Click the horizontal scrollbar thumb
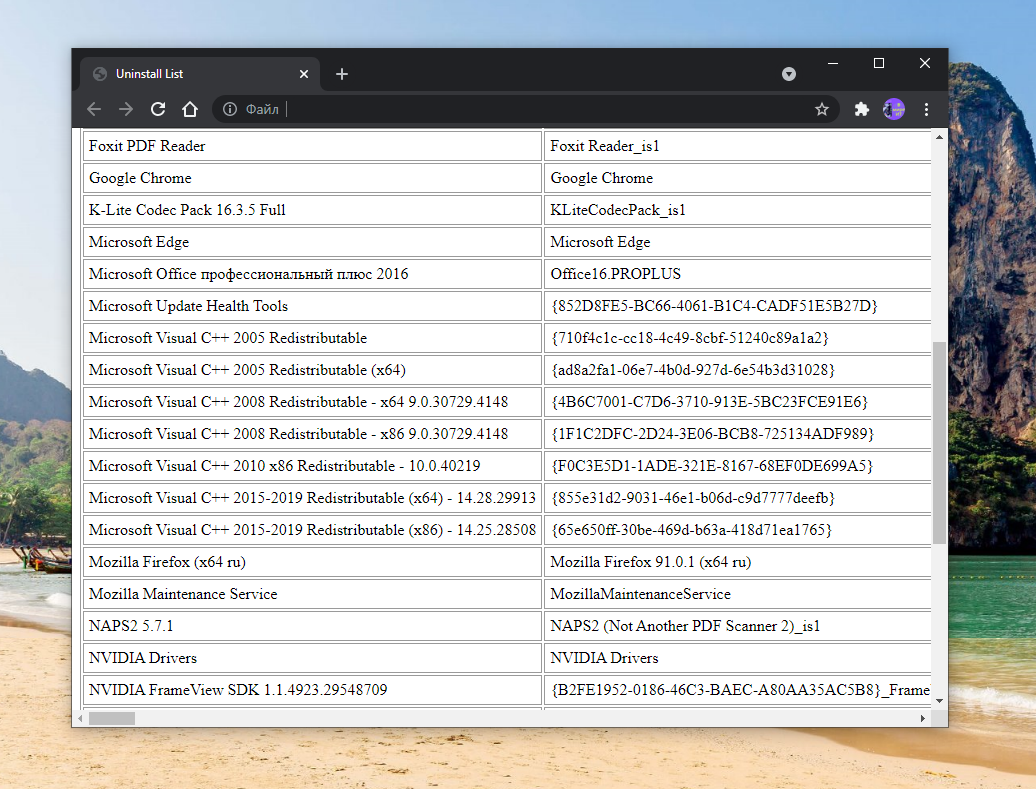Image resolution: width=1036 pixels, height=789 pixels. coord(112,718)
